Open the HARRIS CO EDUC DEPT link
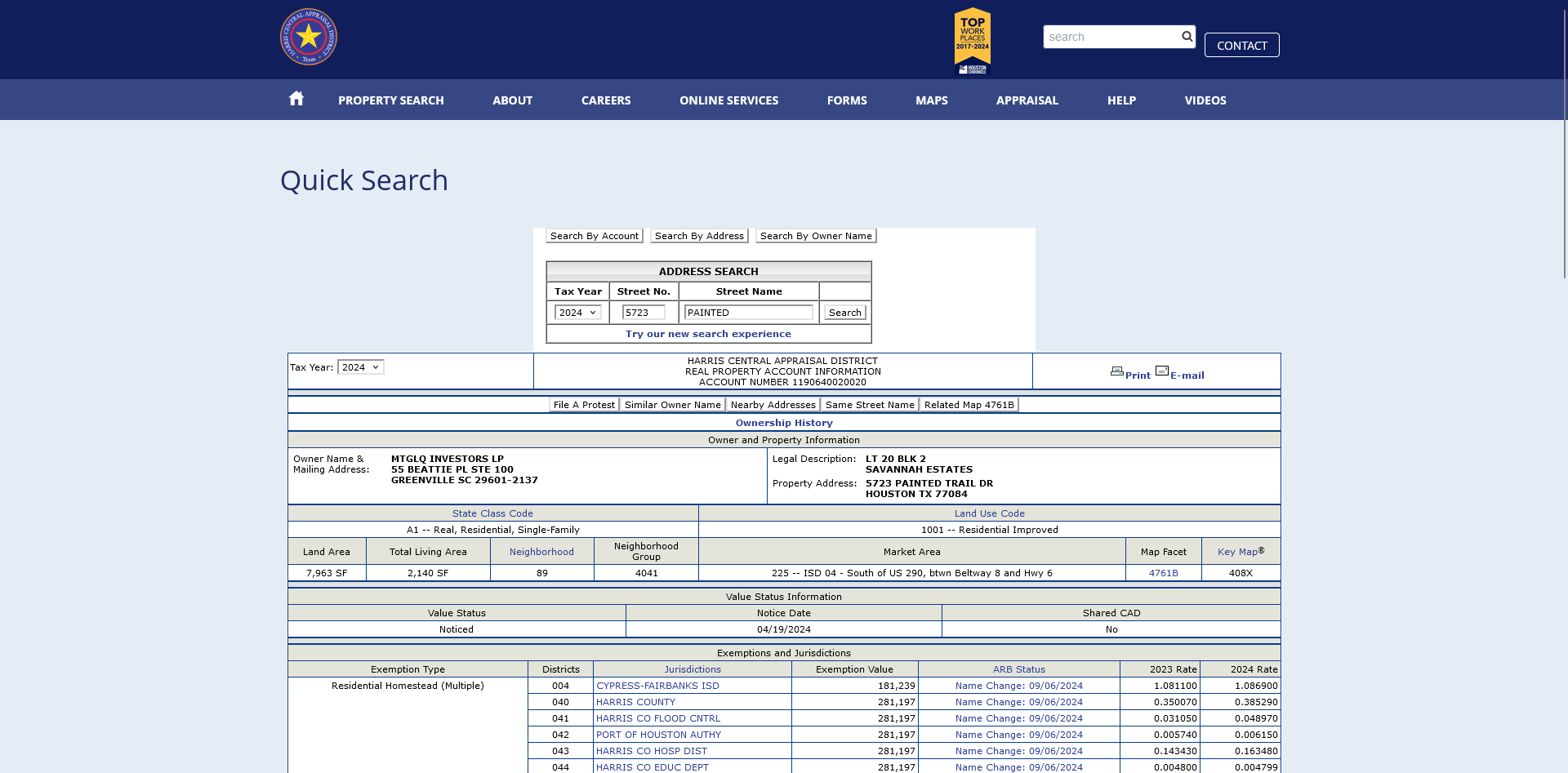1568x773 pixels. pos(653,767)
